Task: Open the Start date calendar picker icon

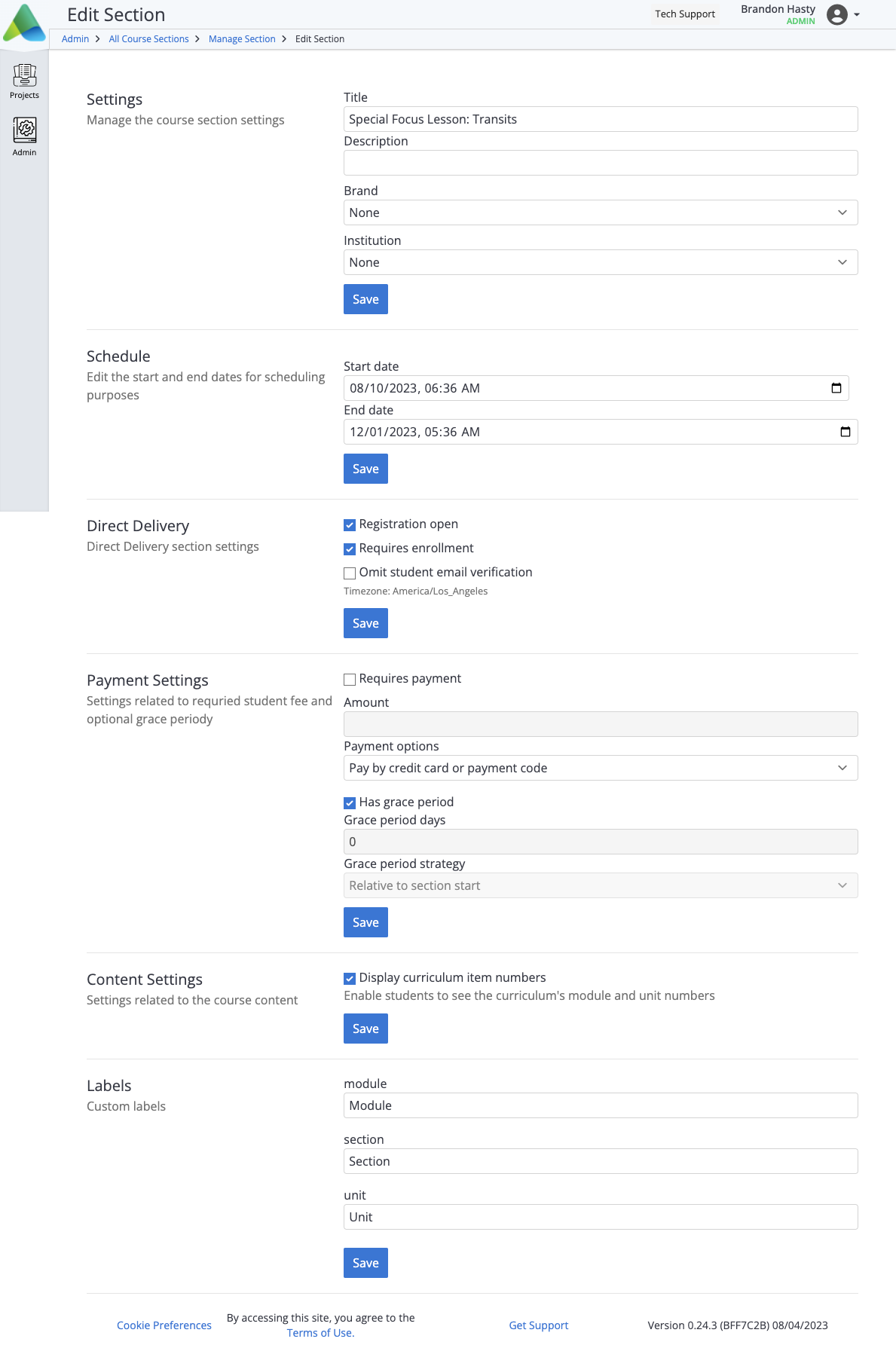Action: point(836,388)
